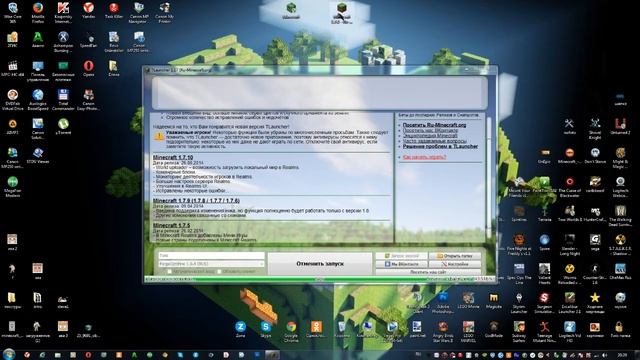
Task: Open the MegaFon Modem desktop icon
Action: point(12,186)
